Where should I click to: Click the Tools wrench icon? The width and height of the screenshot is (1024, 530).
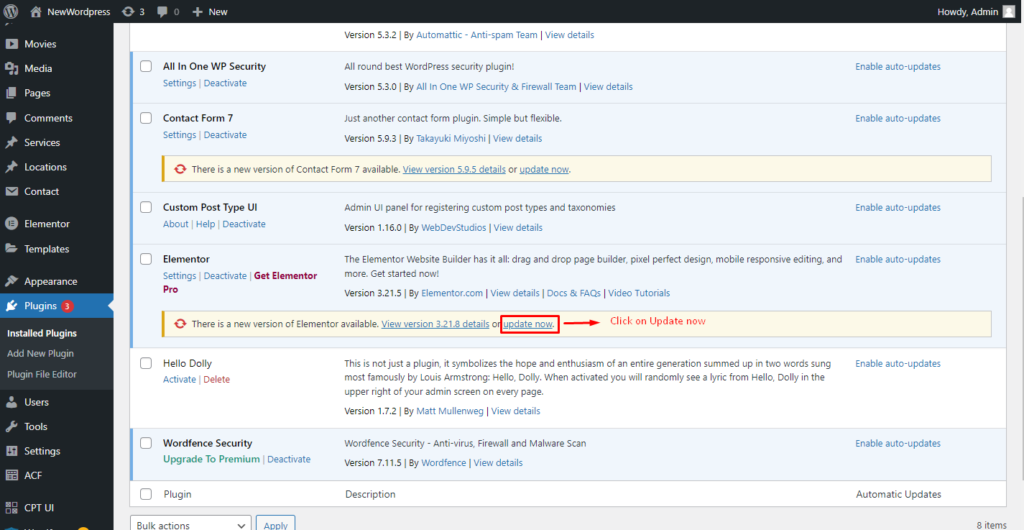(12, 427)
